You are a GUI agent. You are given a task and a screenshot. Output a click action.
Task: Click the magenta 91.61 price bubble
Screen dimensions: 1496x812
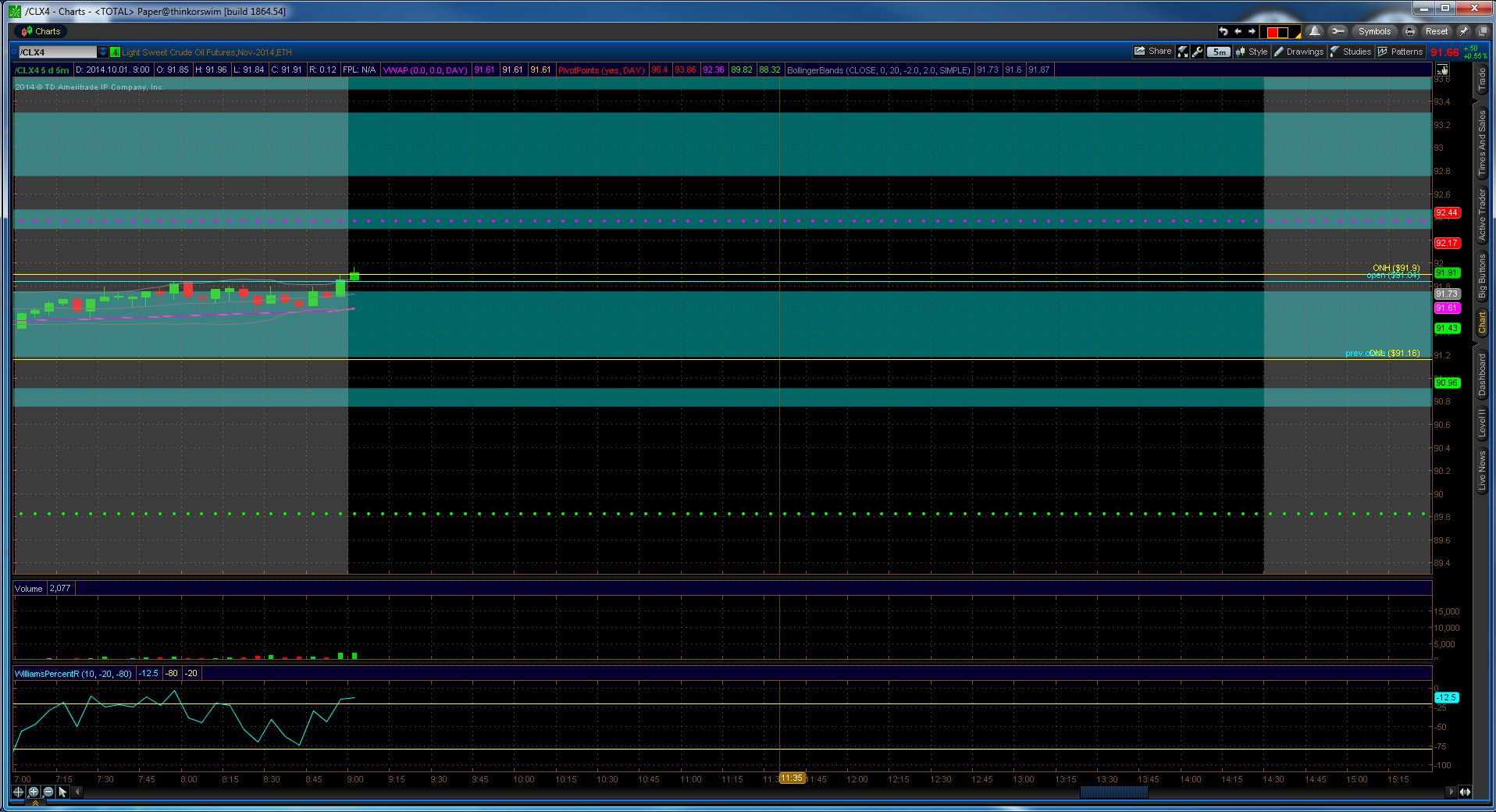(x=1447, y=308)
